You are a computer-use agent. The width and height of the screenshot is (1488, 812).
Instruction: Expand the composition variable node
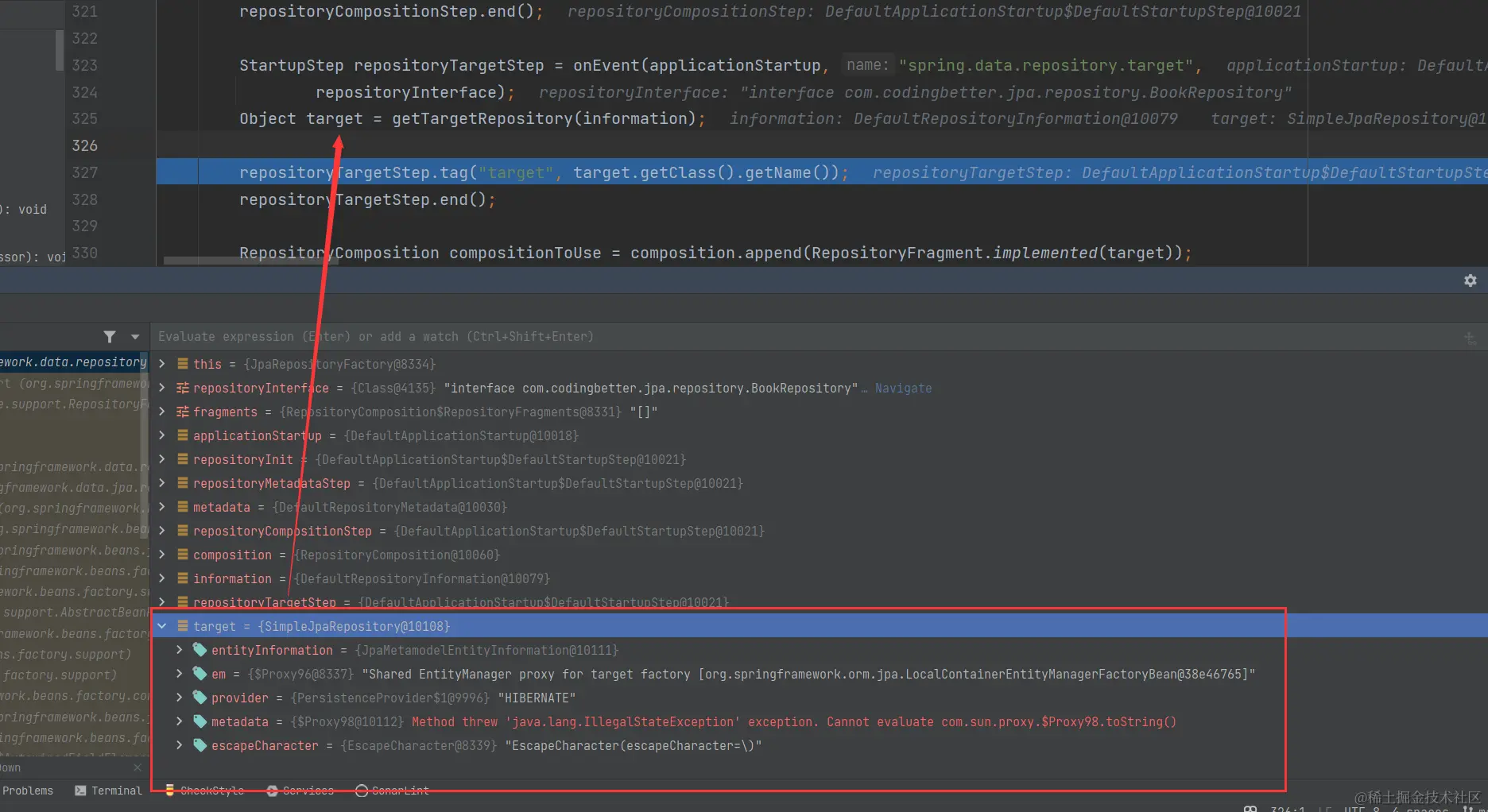(x=162, y=555)
